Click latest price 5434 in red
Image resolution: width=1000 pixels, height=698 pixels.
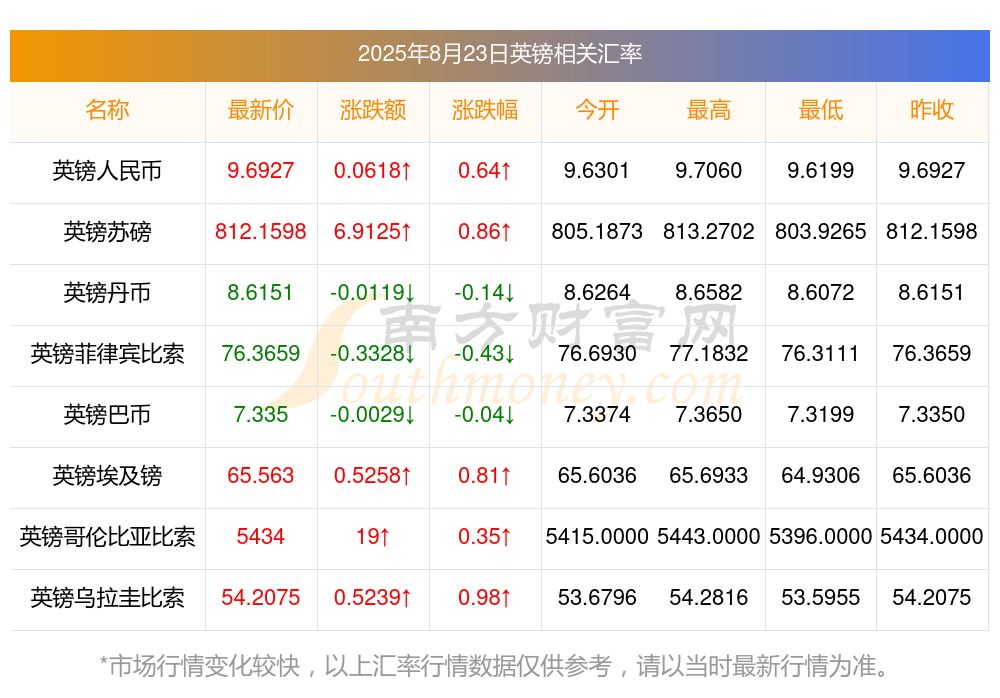click(261, 537)
